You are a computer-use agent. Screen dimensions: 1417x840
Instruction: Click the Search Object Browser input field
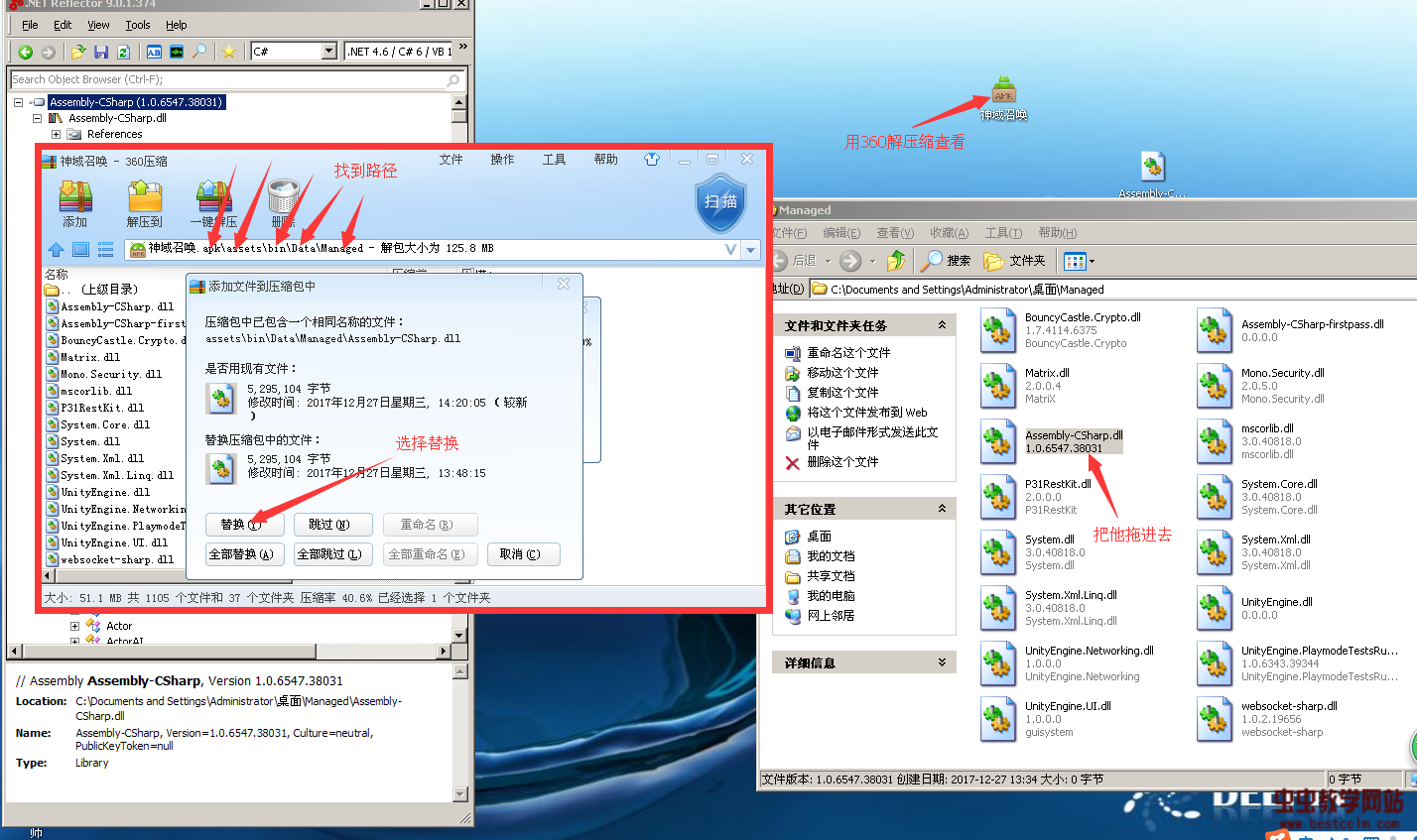(x=236, y=79)
